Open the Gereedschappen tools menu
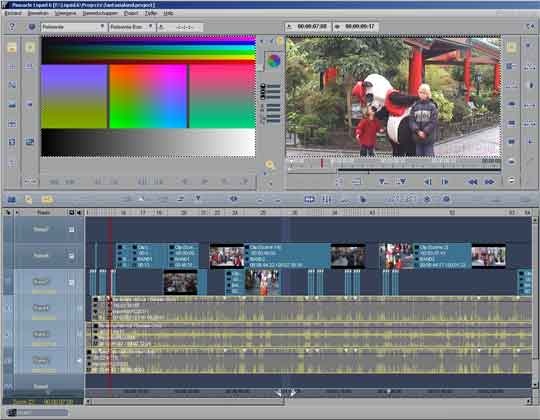 (100, 13)
